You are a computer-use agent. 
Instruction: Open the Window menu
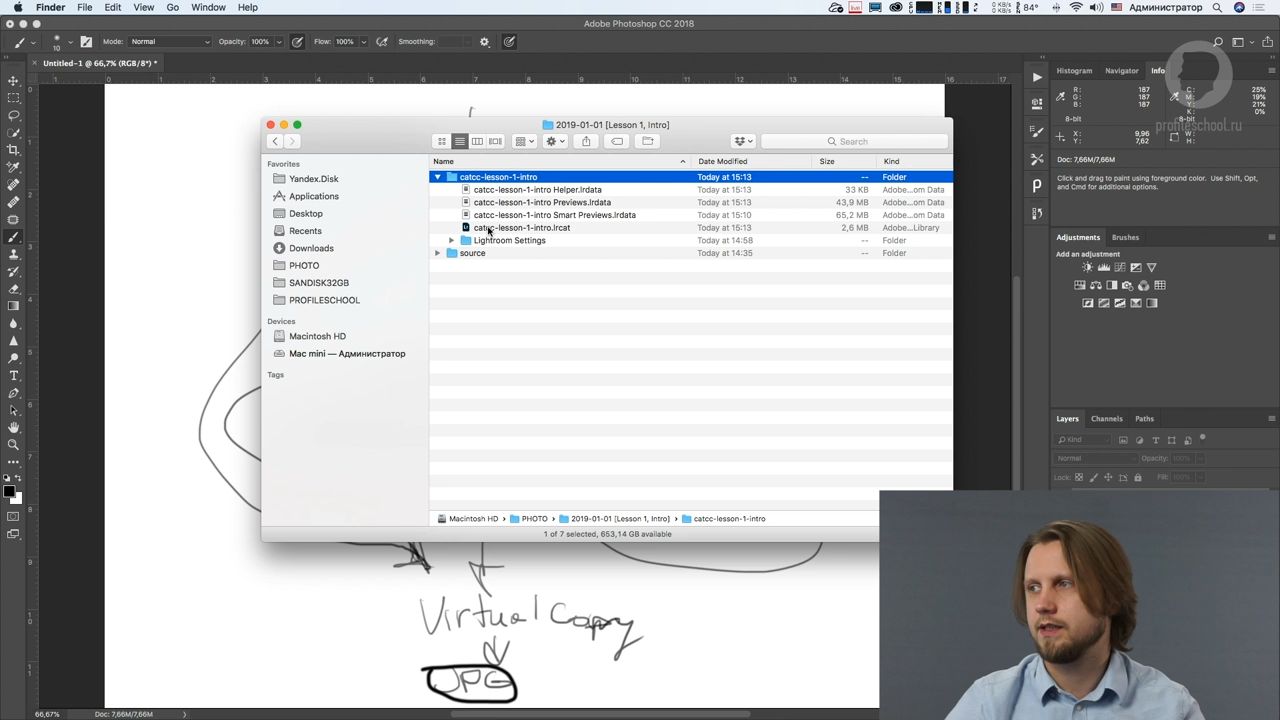click(x=208, y=7)
